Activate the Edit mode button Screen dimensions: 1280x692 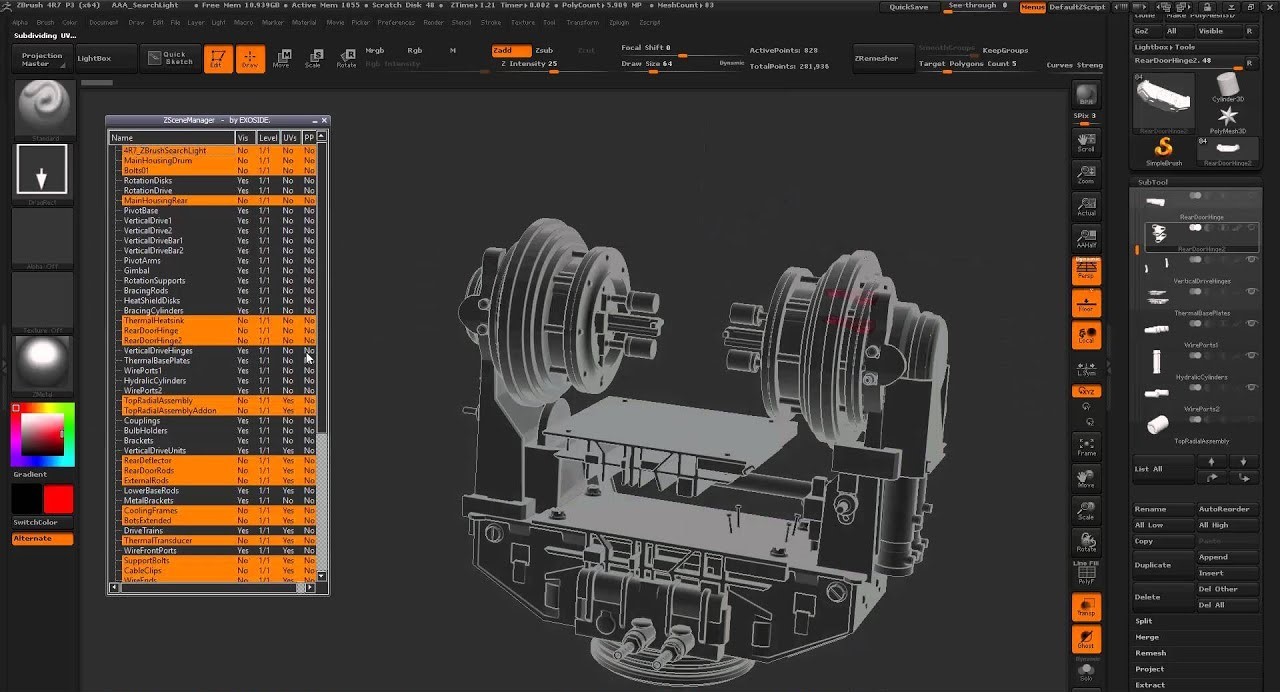[217, 59]
